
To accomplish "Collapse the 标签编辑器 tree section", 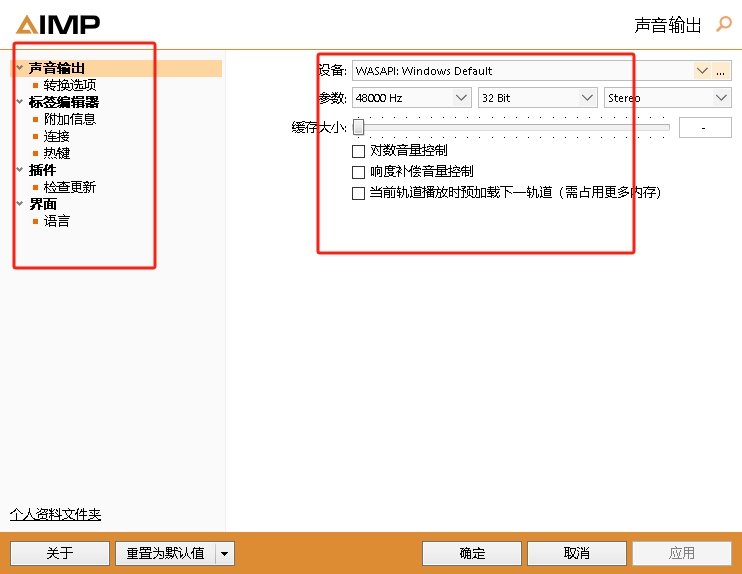I will [19, 101].
